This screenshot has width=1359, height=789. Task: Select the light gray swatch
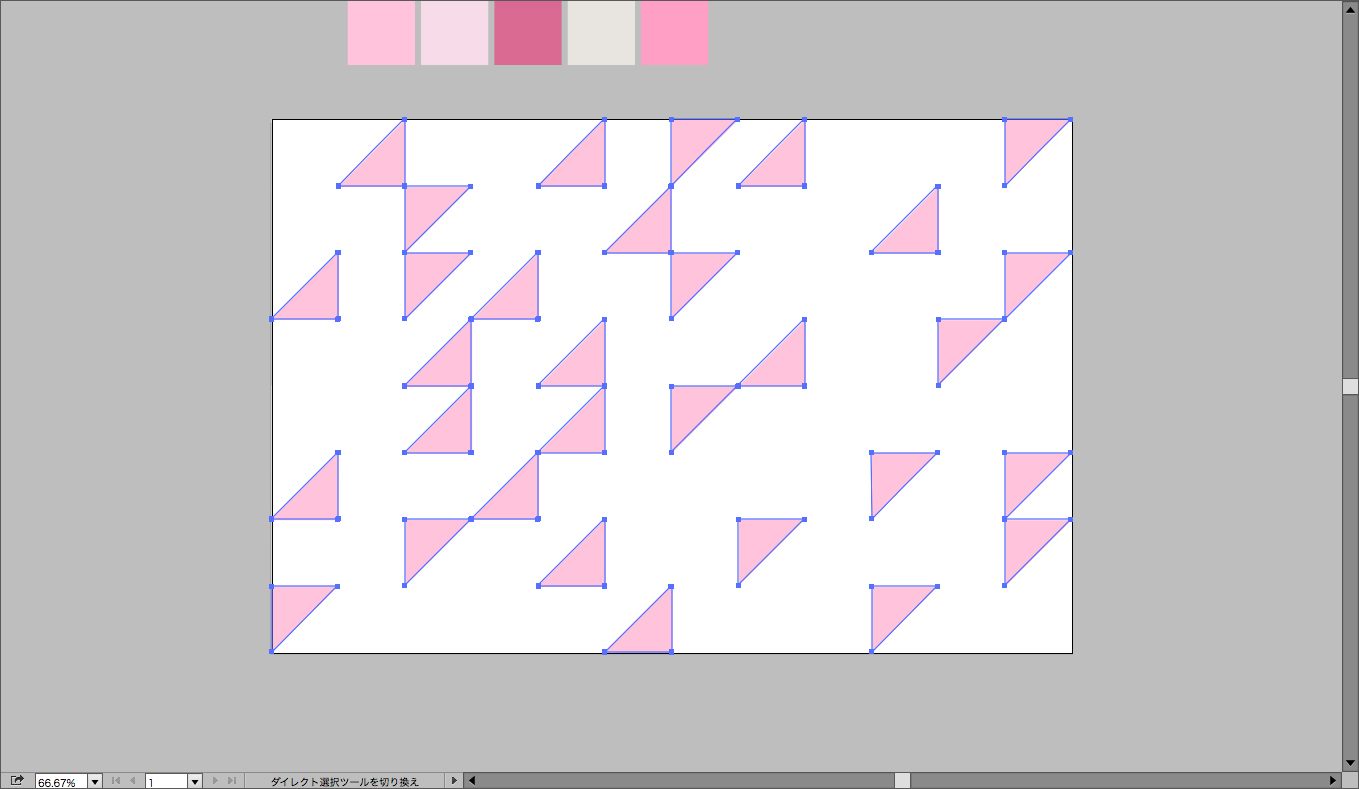coord(601,33)
